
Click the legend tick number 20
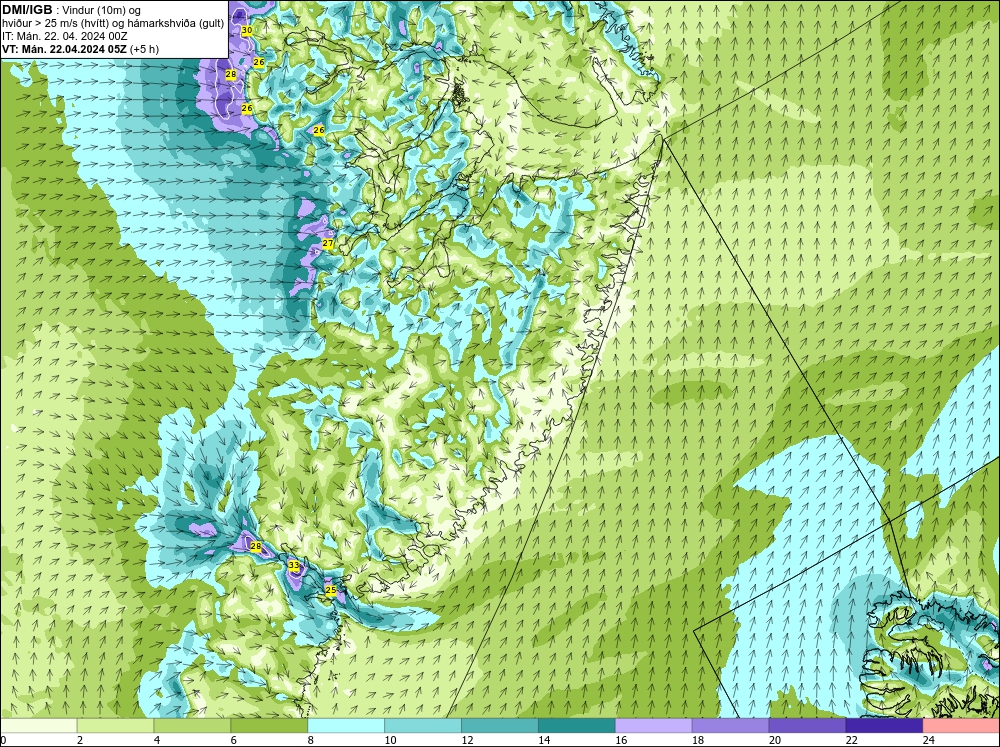775,740
